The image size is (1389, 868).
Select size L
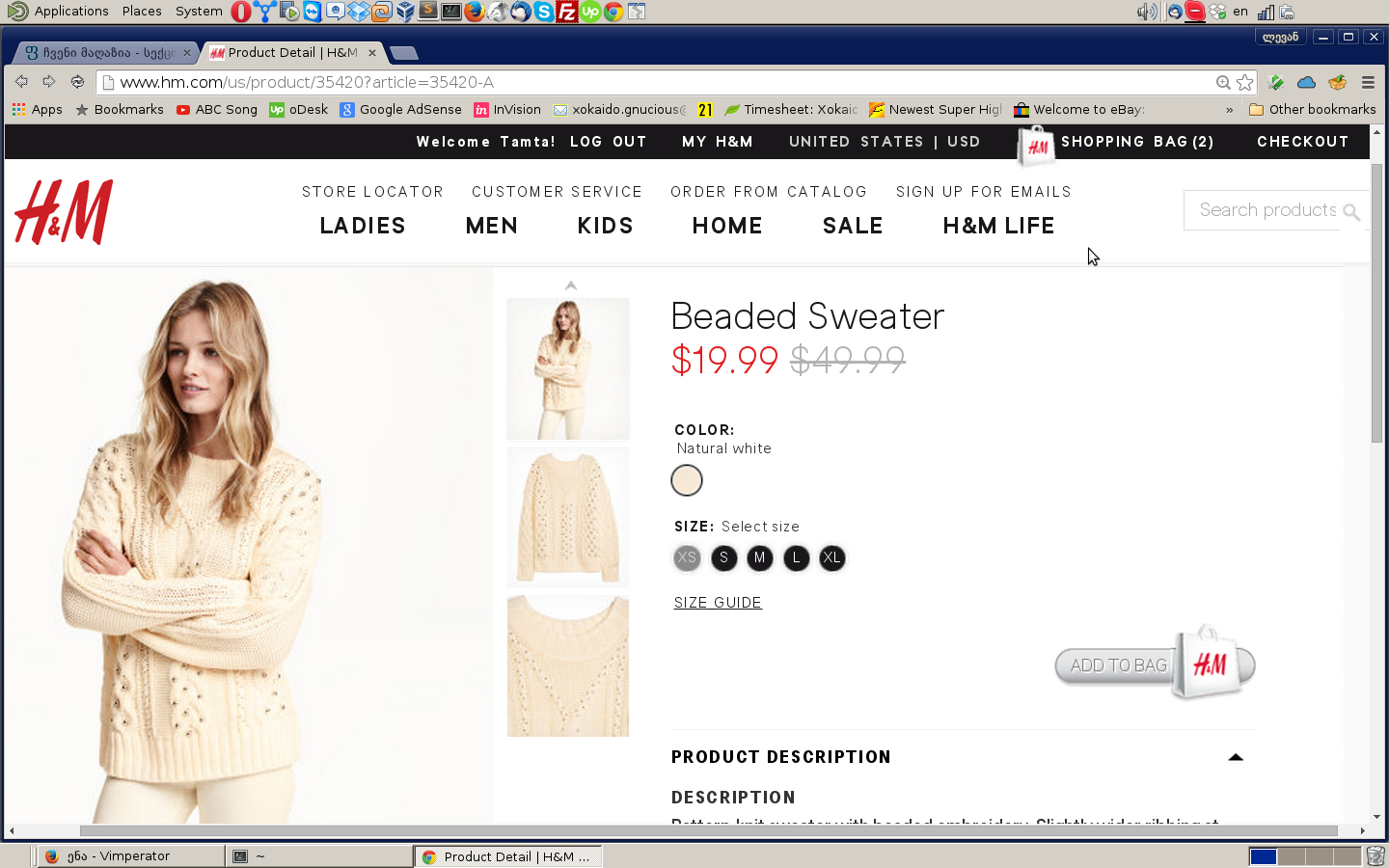796,557
